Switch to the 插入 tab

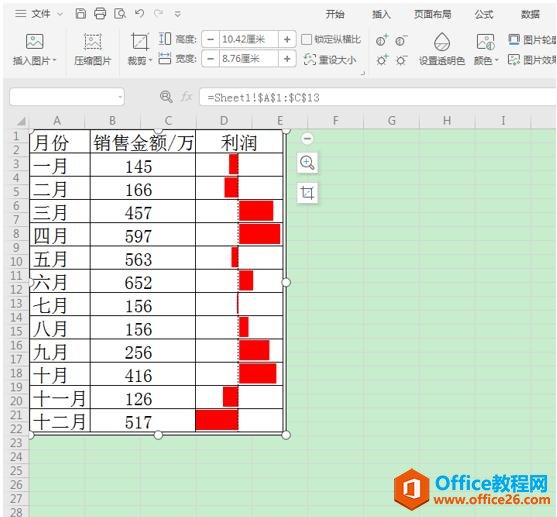(x=381, y=14)
